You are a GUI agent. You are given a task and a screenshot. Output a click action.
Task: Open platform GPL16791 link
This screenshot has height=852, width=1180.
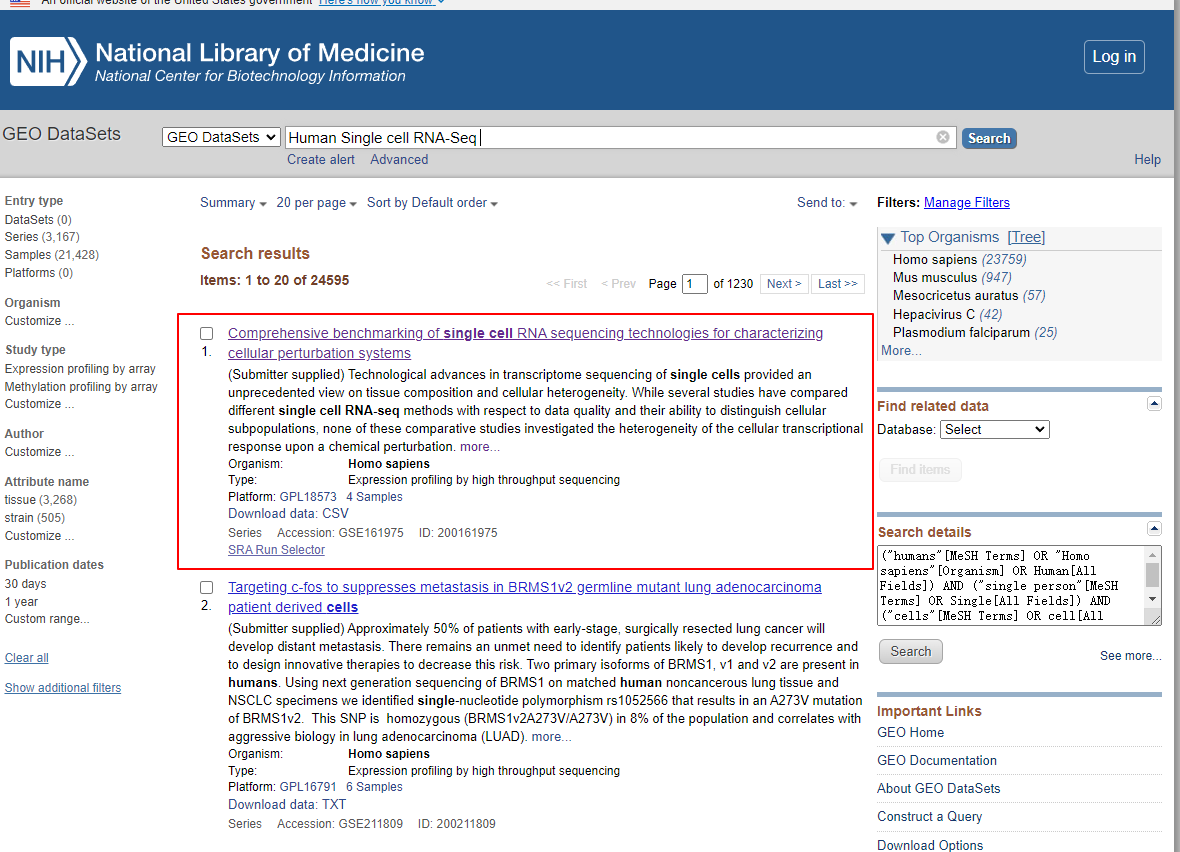point(308,787)
